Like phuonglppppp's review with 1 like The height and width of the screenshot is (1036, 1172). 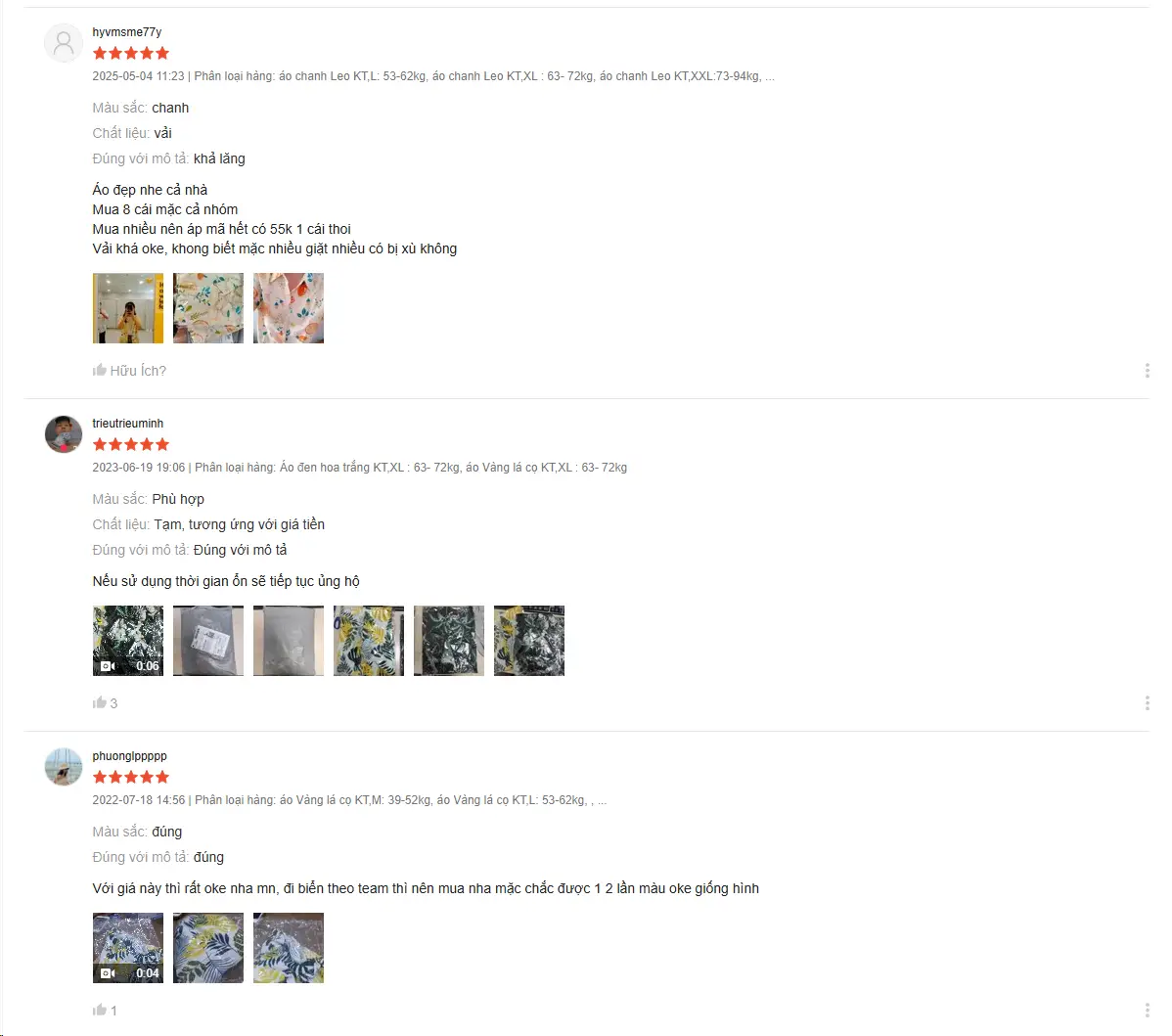pos(100,1010)
